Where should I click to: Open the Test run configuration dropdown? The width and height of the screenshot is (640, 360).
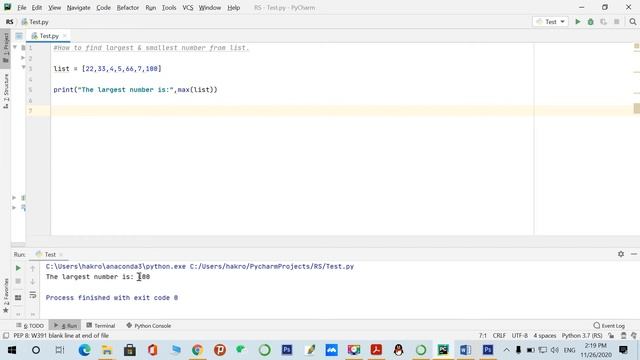click(x=550, y=22)
